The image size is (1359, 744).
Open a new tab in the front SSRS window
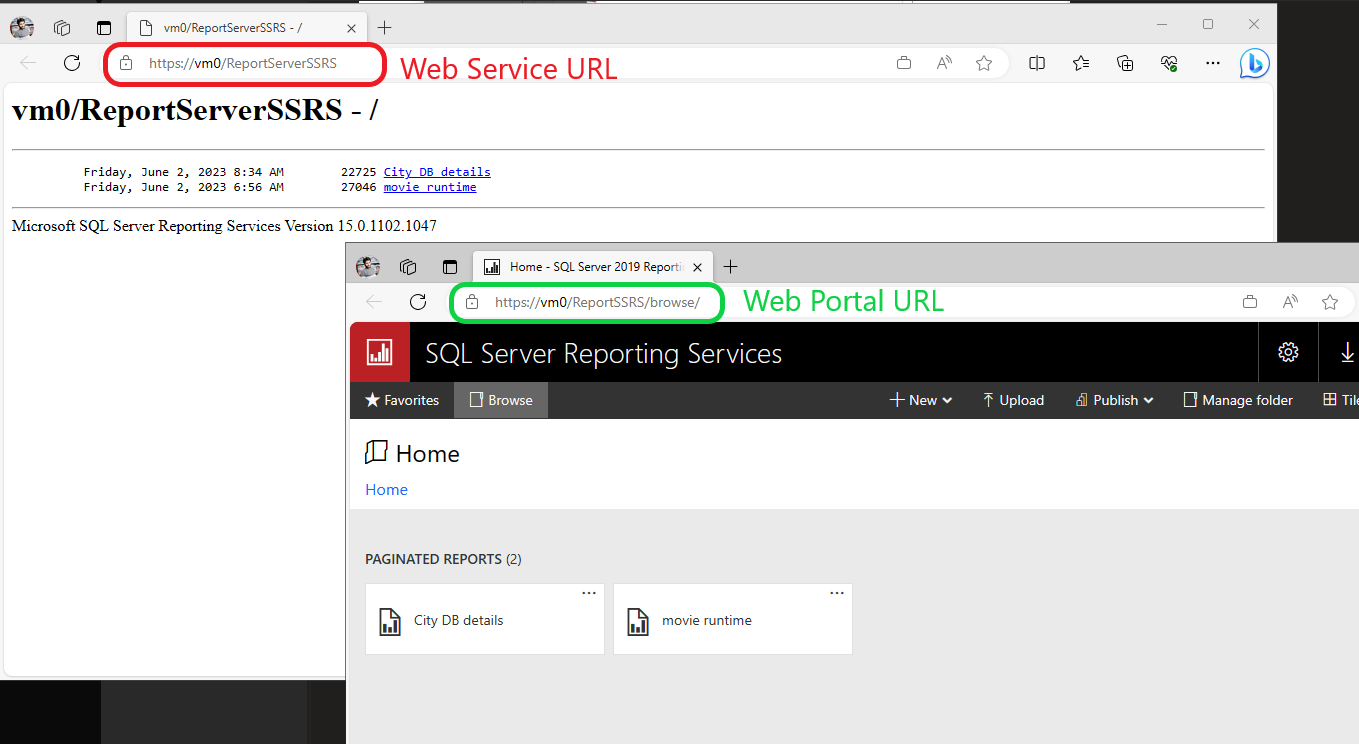coord(730,267)
